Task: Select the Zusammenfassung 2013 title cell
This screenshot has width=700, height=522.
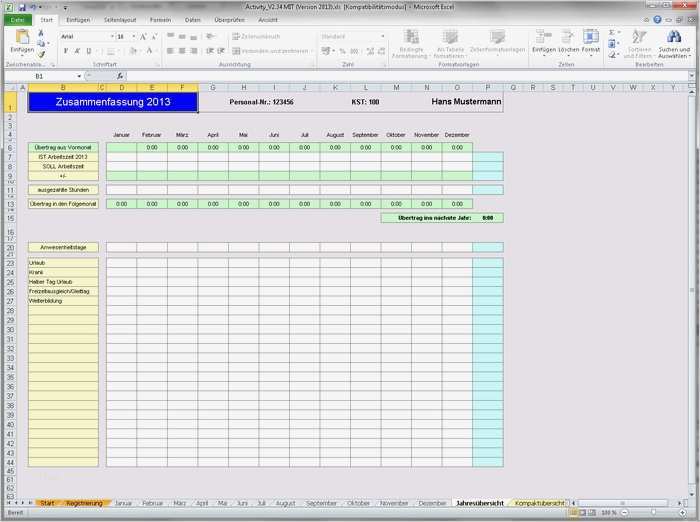Action: 113,102
